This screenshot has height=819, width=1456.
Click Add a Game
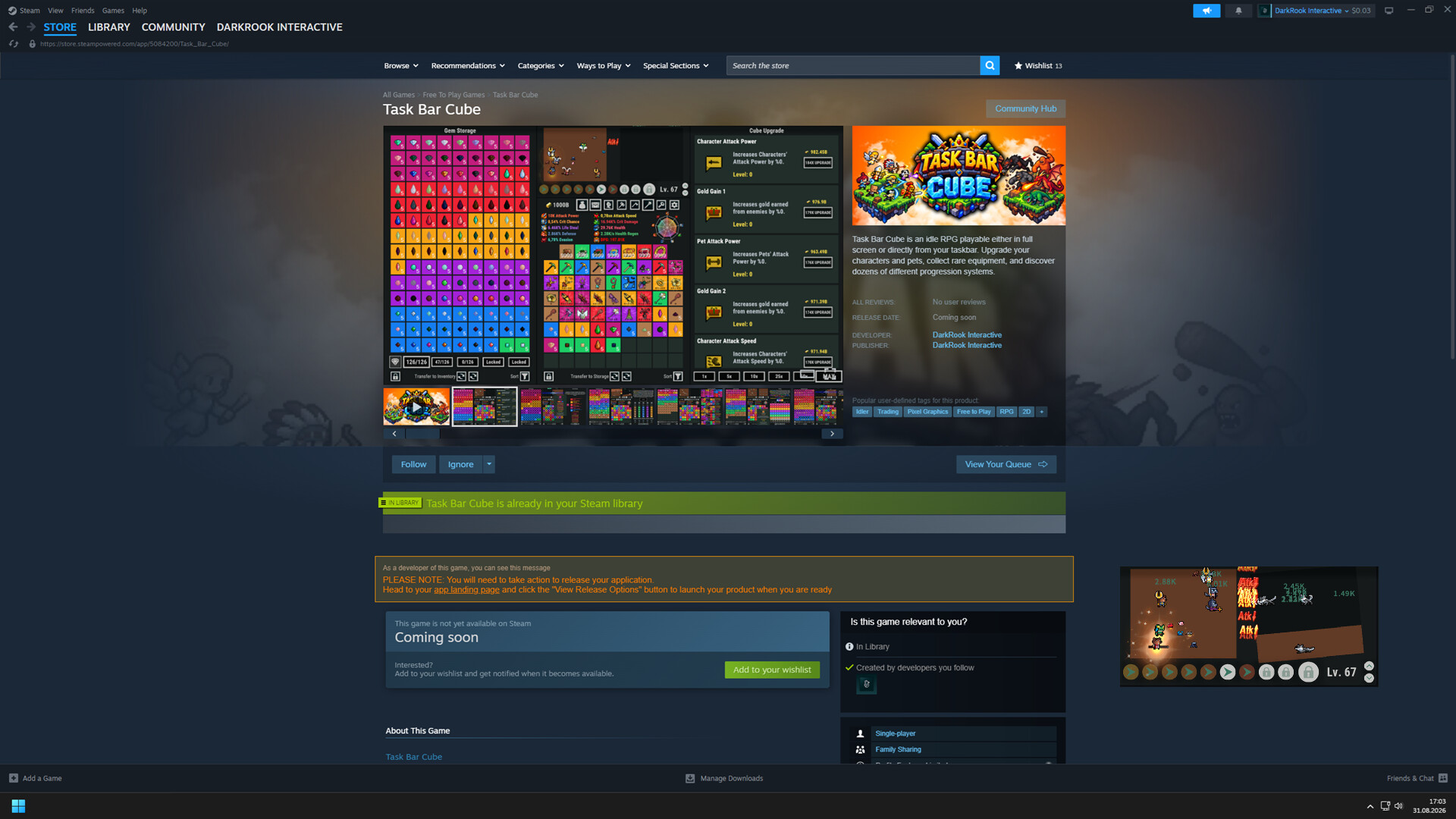coord(36,779)
